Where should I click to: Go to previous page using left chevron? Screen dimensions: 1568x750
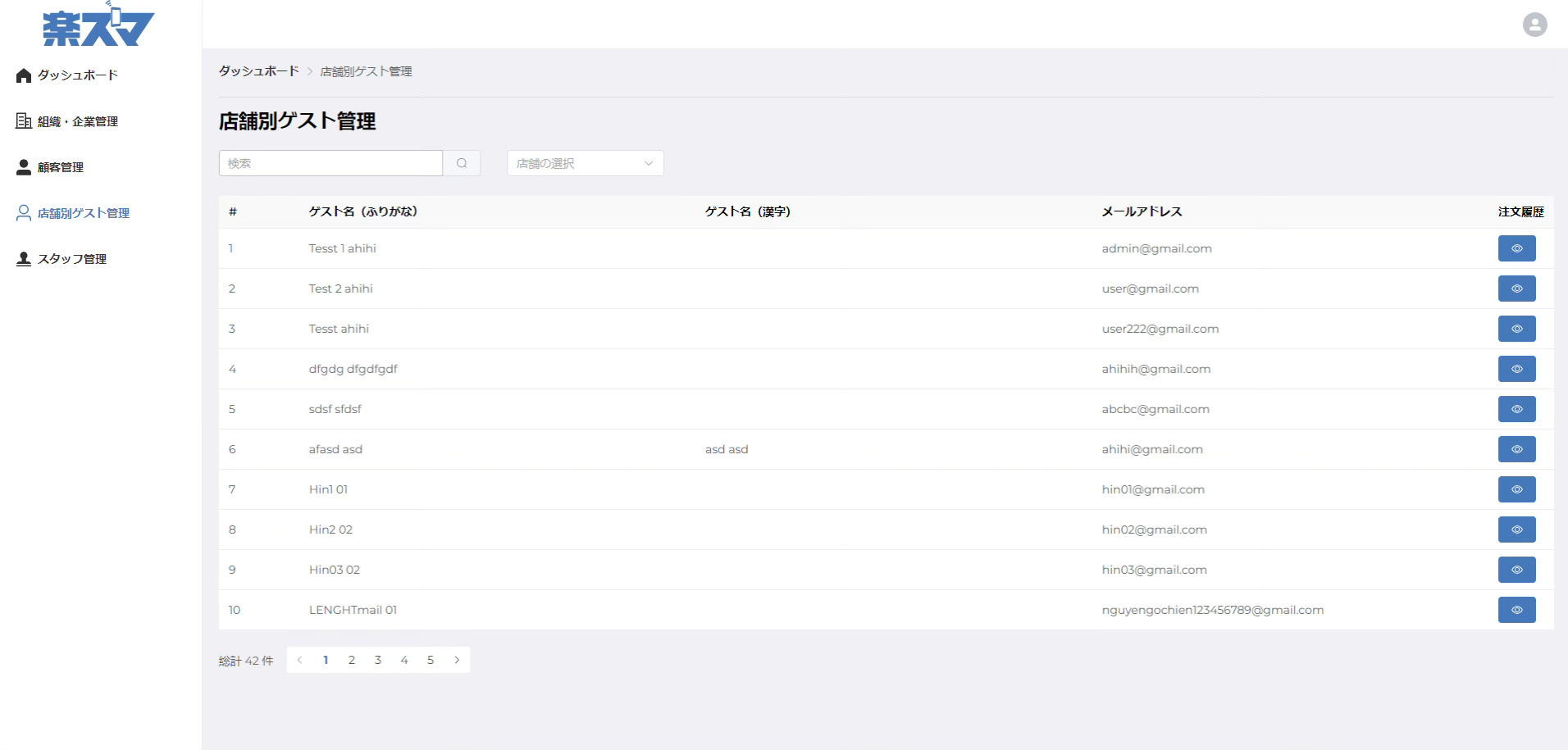[x=299, y=660]
